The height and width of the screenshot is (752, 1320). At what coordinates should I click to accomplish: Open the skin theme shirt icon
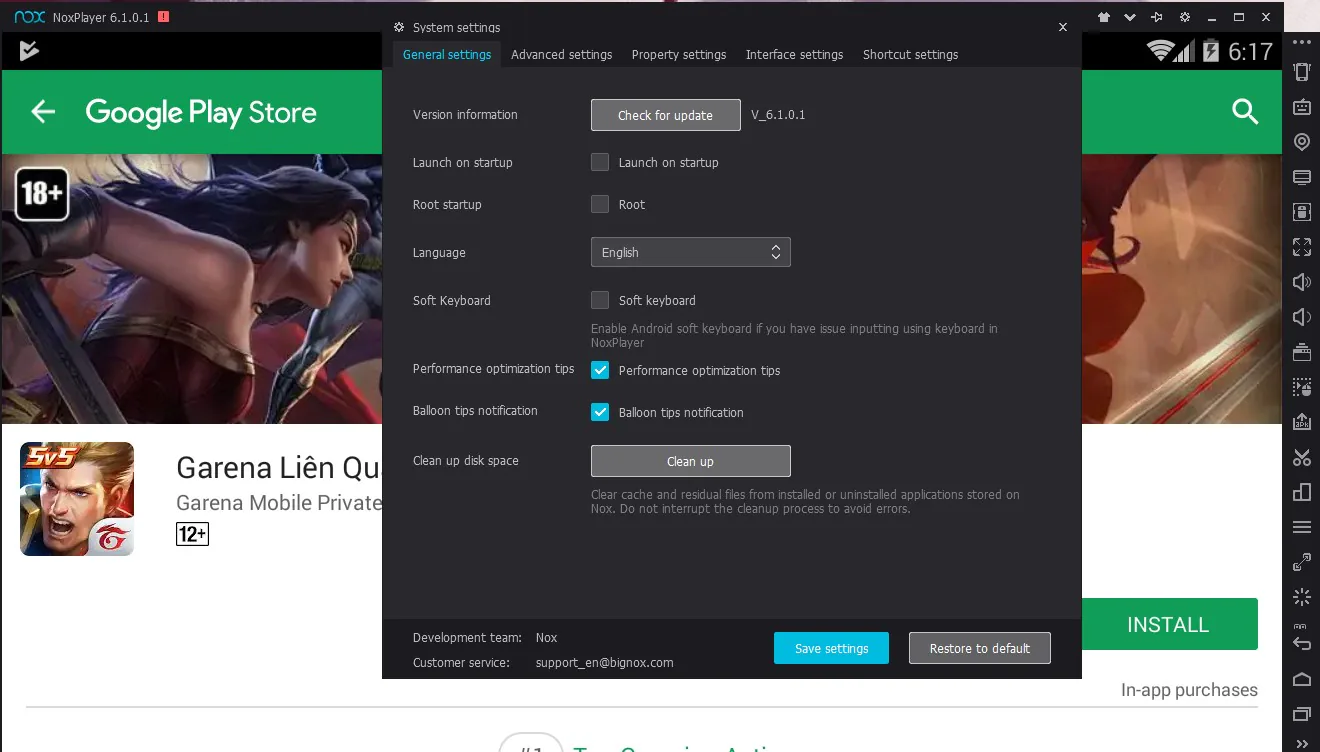(x=1104, y=17)
